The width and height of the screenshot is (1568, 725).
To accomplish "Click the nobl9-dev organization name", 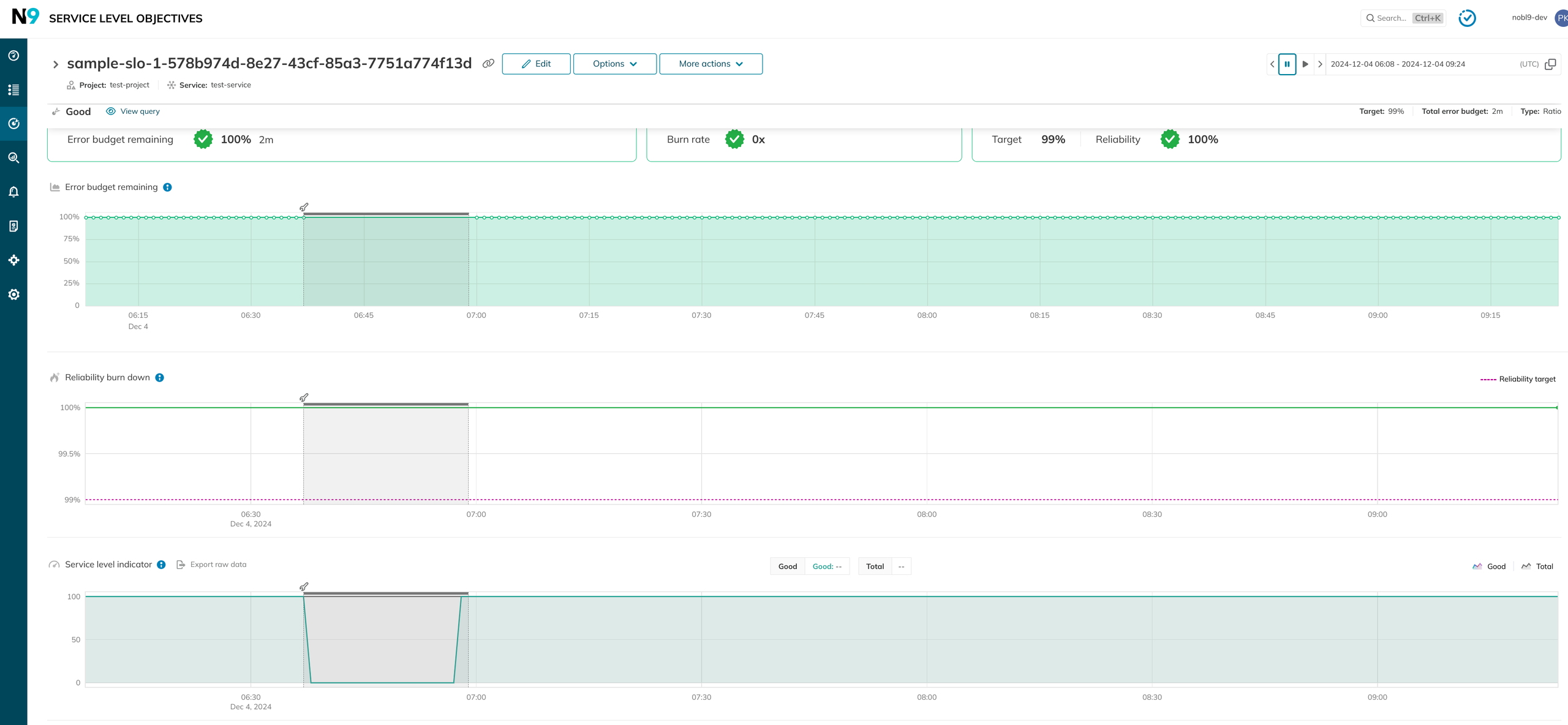I will point(1529,18).
